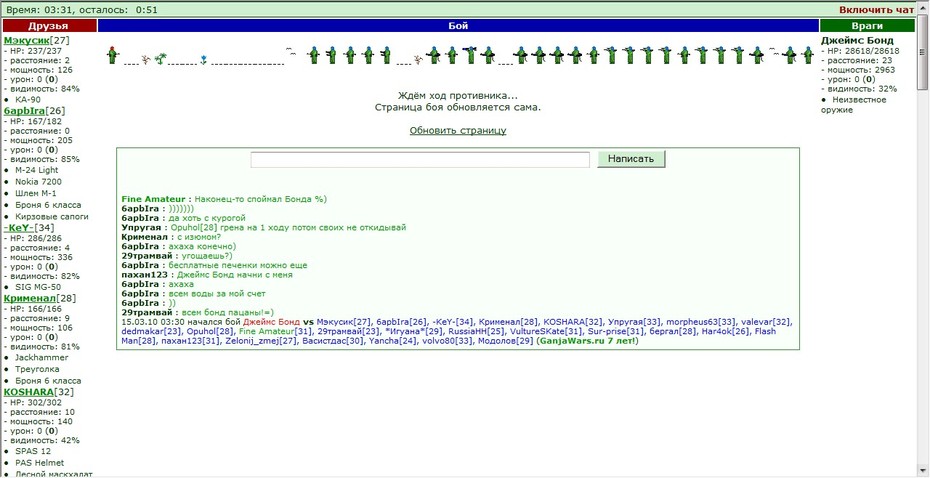Open Fine Amateur[31] link in battle log
Screen dimensions: 930x478
point(276,332)
